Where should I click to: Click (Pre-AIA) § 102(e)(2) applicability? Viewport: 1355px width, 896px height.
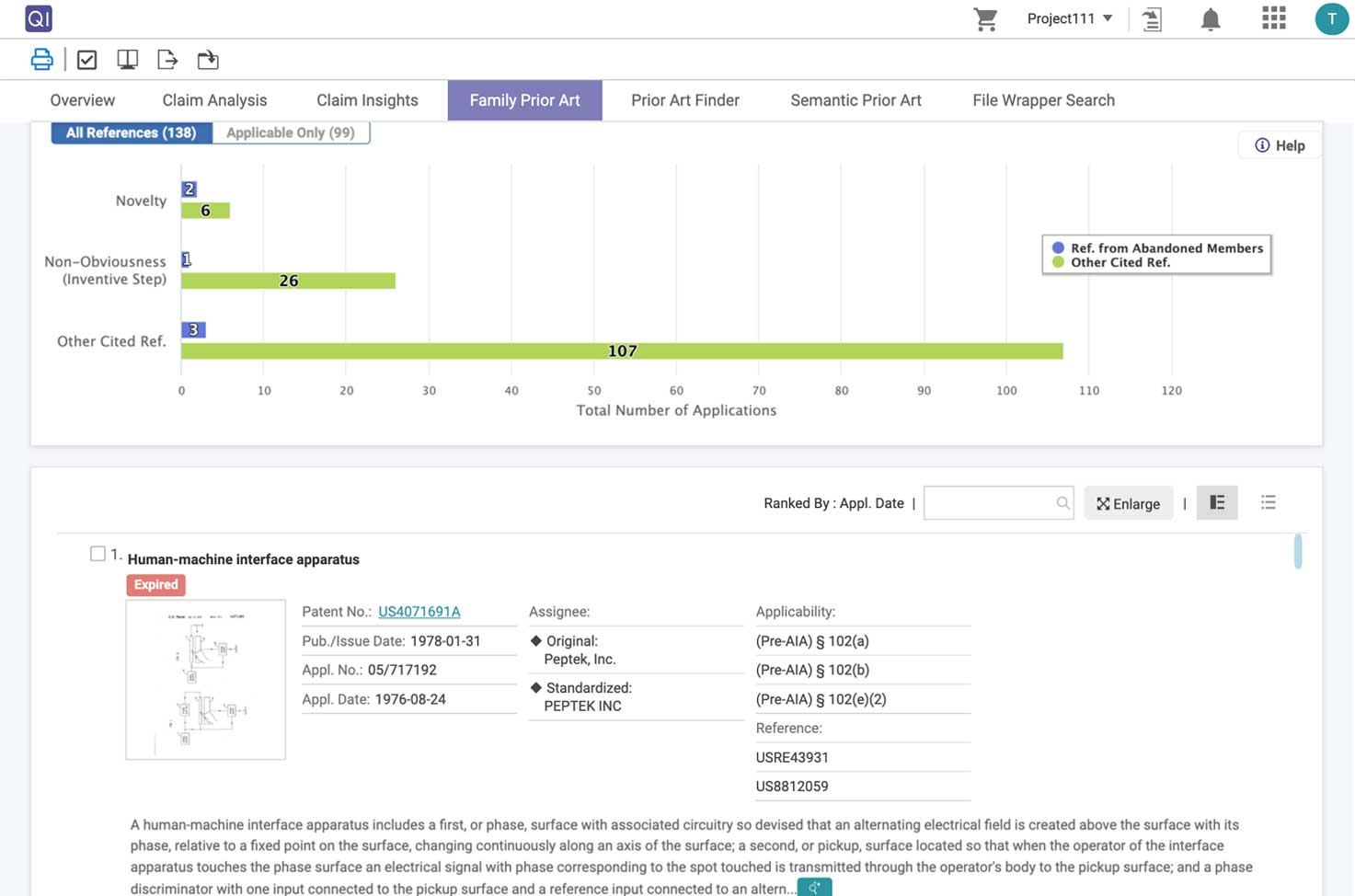pyautogui.click(x=821, y=700)
